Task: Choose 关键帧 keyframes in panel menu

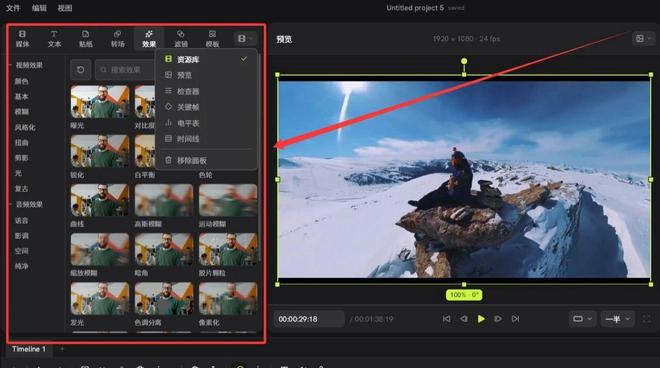Action: point(206,107)
